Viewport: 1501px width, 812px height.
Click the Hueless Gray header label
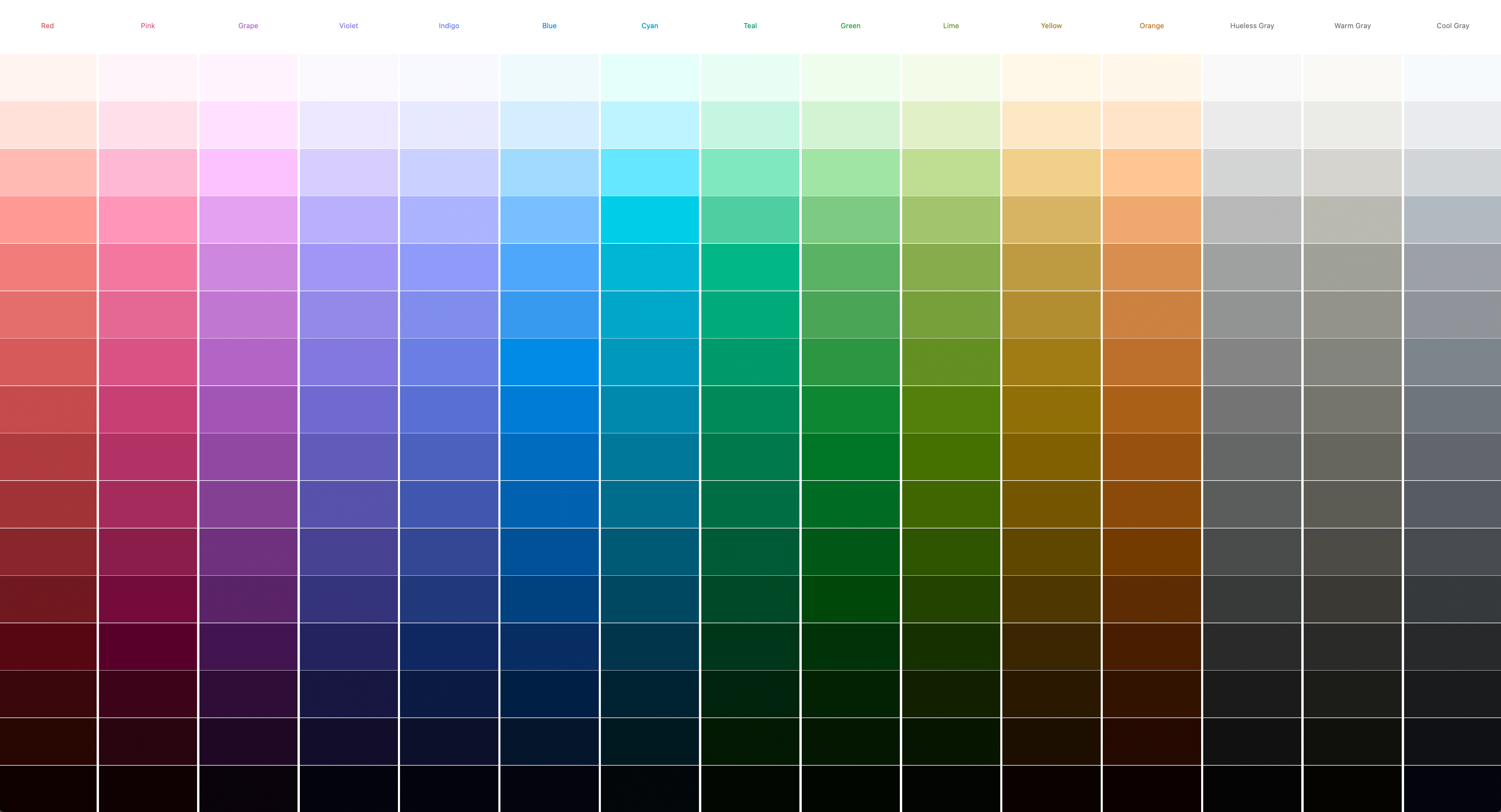coord(1251,25)
